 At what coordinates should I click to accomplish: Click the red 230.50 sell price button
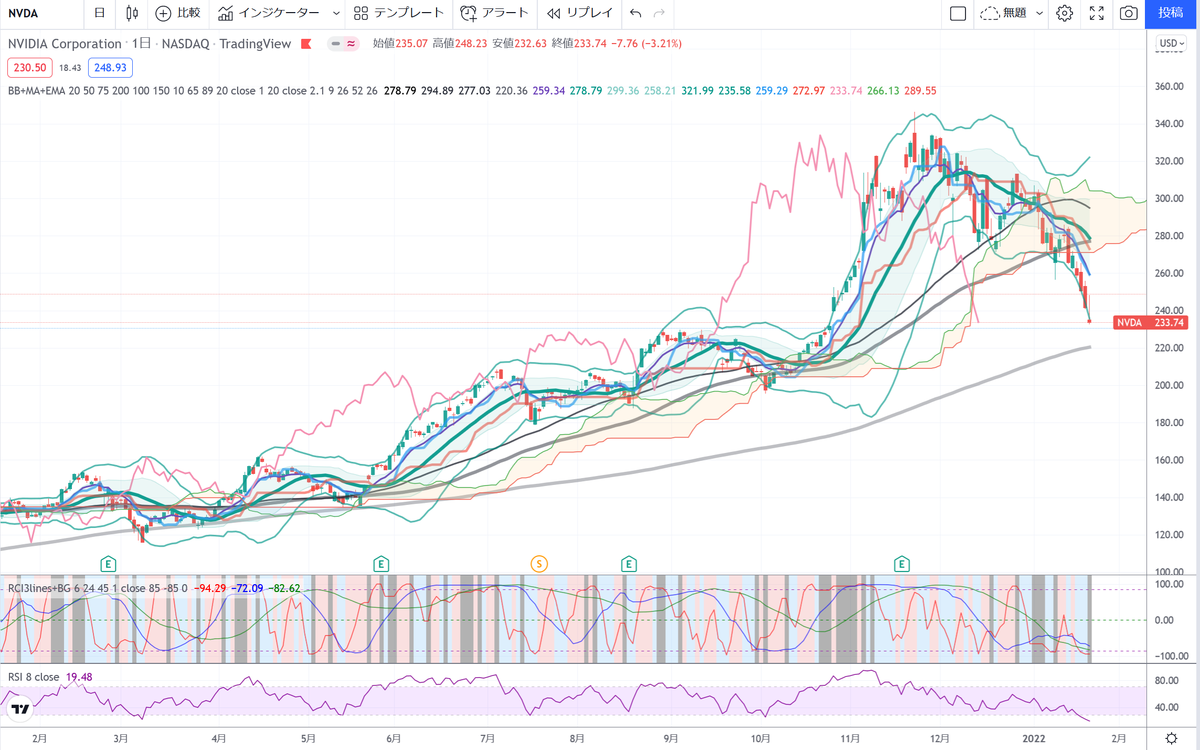point(28,67)
